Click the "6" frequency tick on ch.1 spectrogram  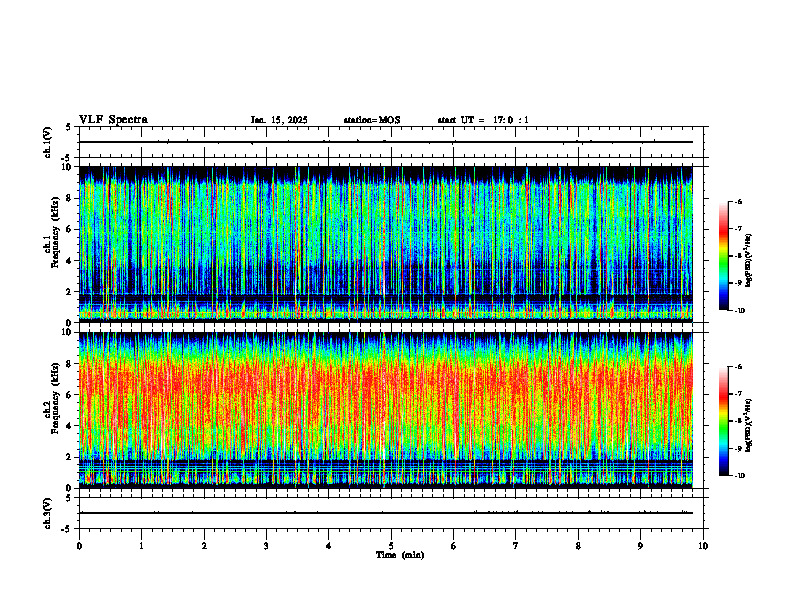tap(70, 229)
